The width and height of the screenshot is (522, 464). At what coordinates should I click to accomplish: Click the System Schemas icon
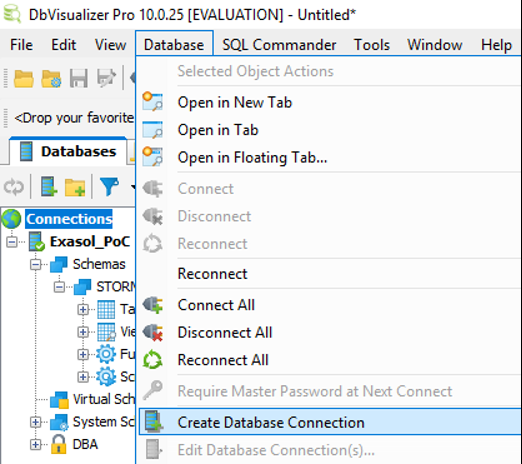[59, 422]
